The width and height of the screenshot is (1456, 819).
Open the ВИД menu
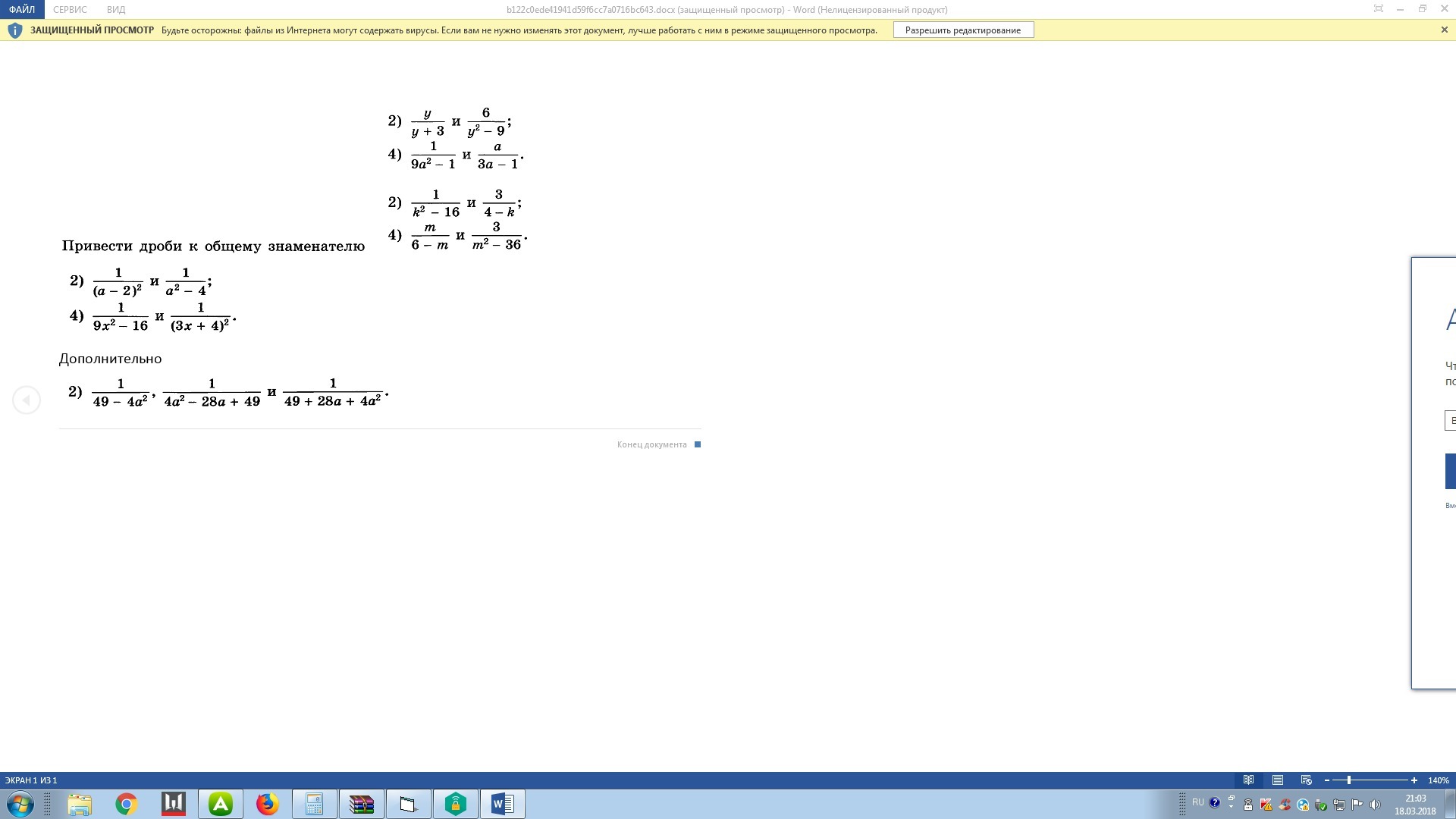pyautogui.click(x=116, y=9)
